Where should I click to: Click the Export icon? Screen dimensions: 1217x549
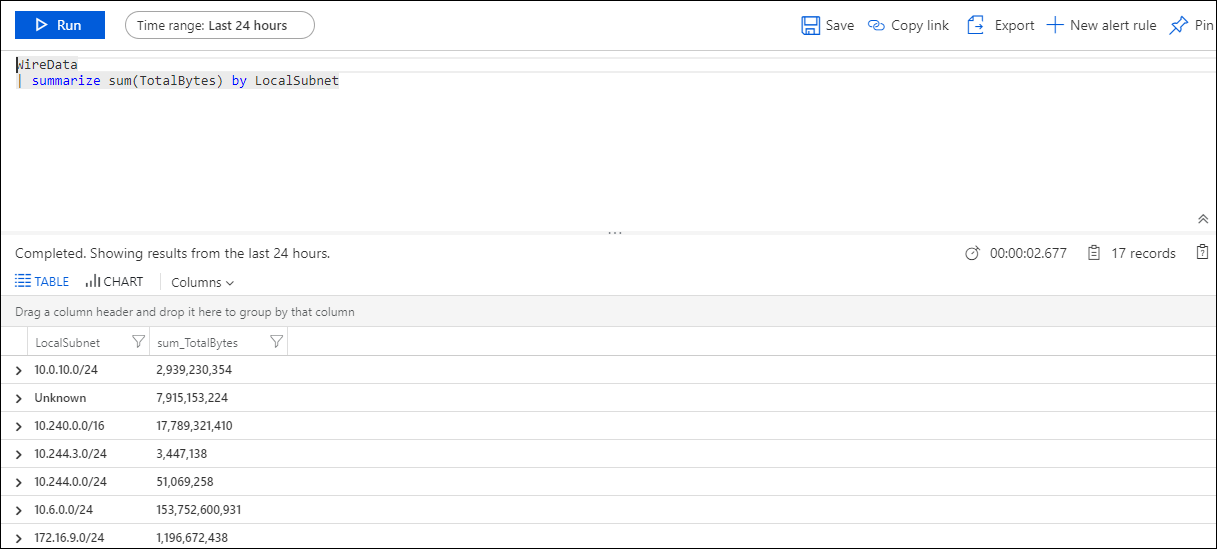coord(976,25)
